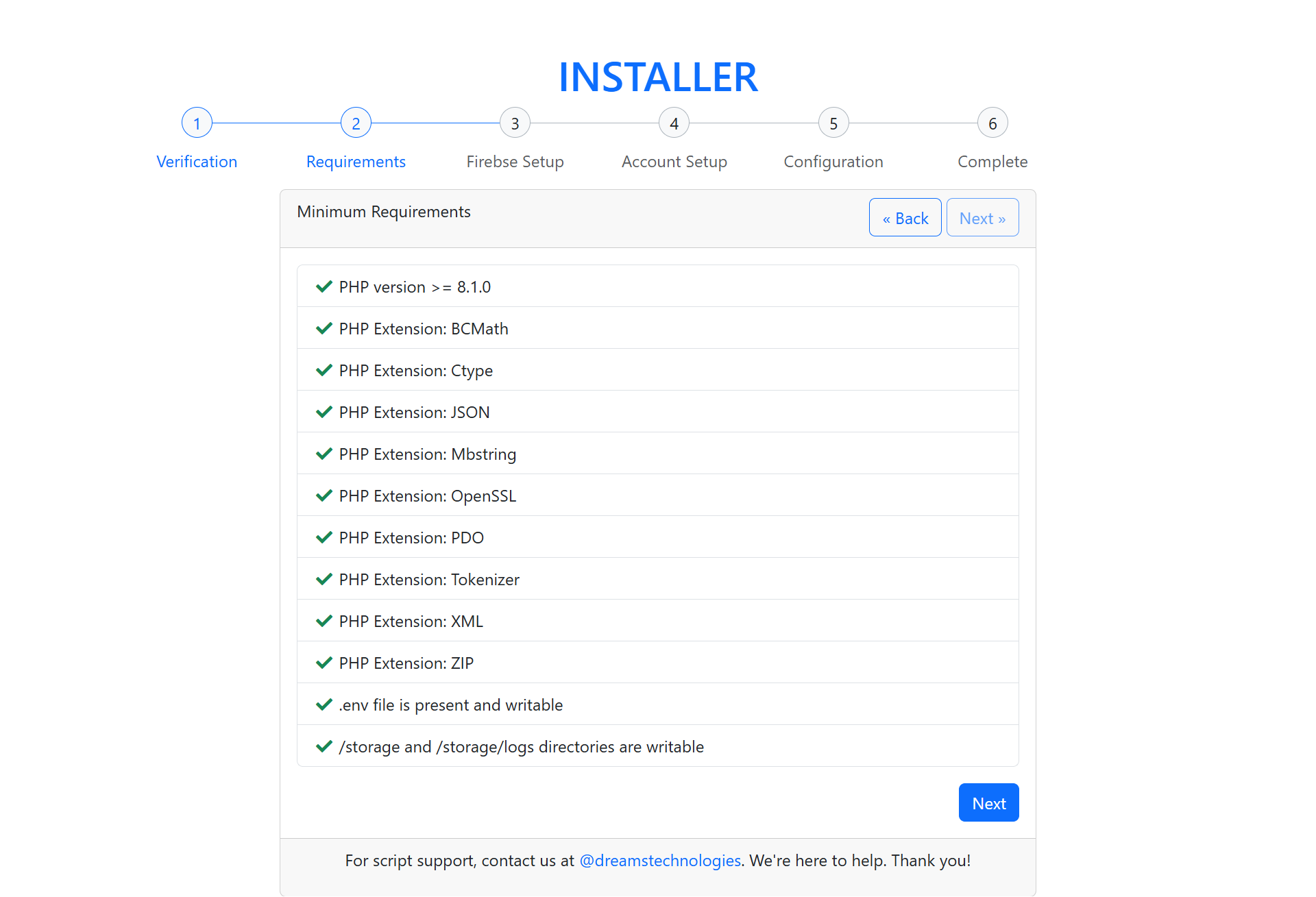Viewport: 1316px width, 897px height.
Task: Click the check mark next to JSON extension
Action: [x=324, y=412]
